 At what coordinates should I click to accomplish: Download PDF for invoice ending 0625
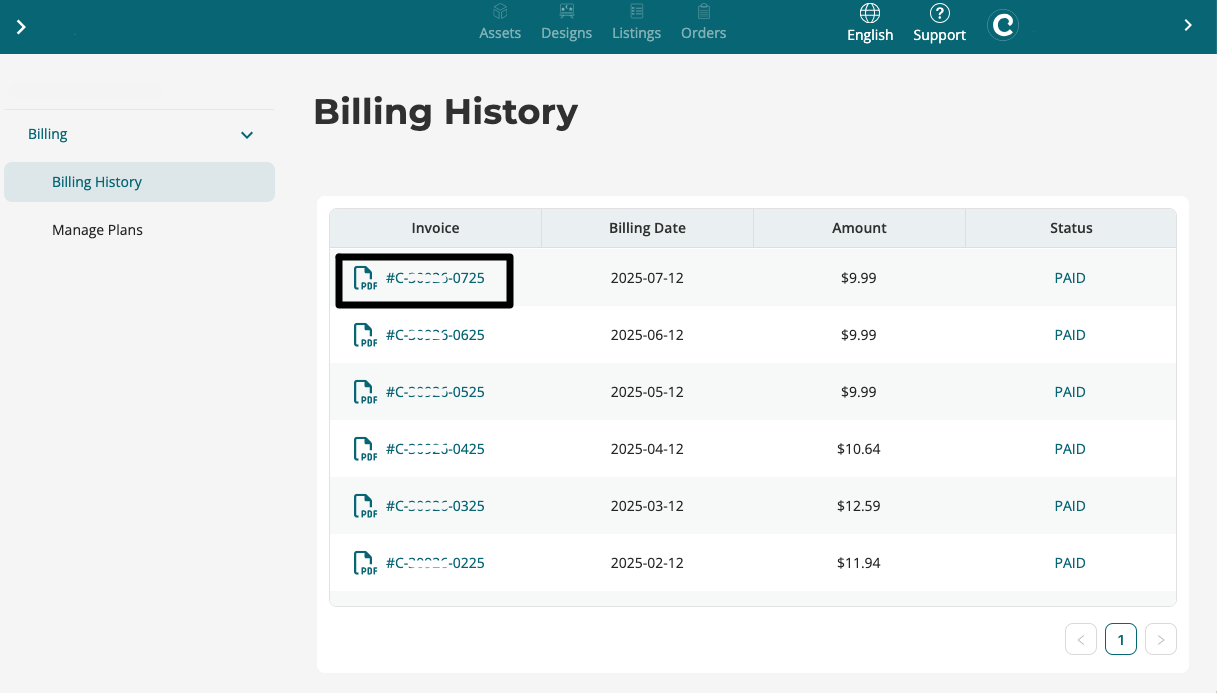(x=366, y=335)
